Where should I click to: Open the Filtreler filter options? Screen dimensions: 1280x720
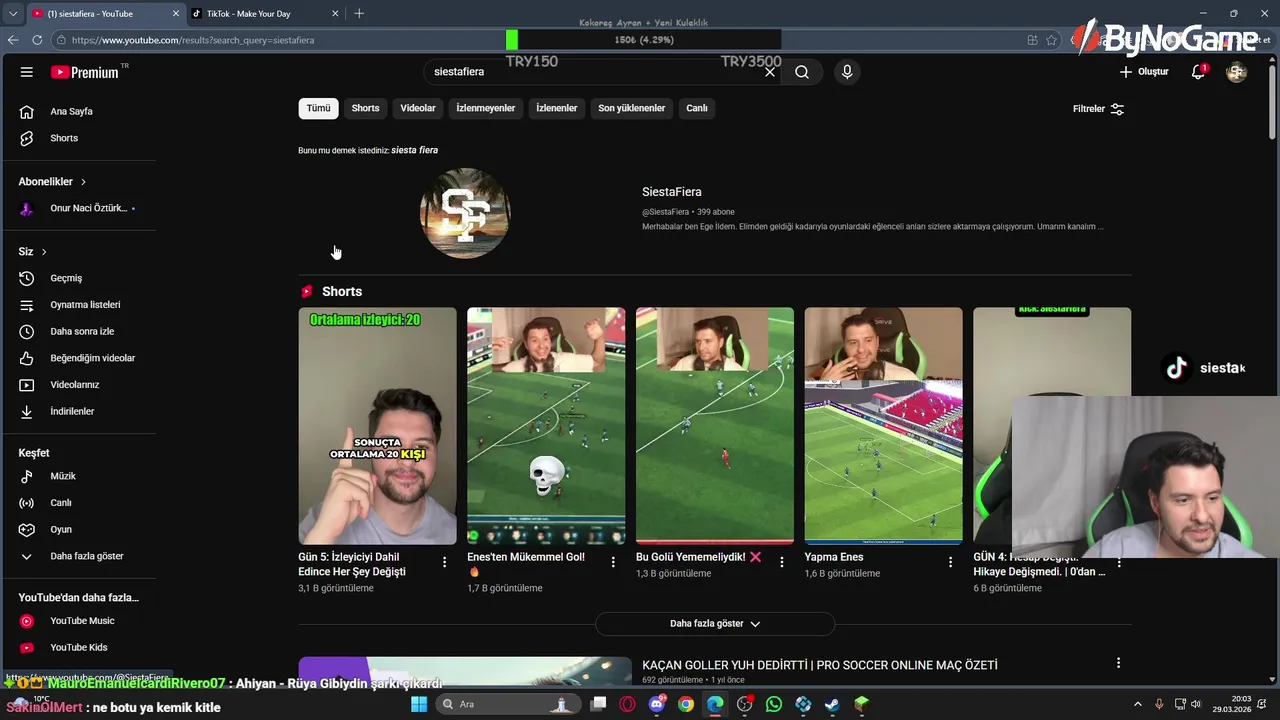1098,109
